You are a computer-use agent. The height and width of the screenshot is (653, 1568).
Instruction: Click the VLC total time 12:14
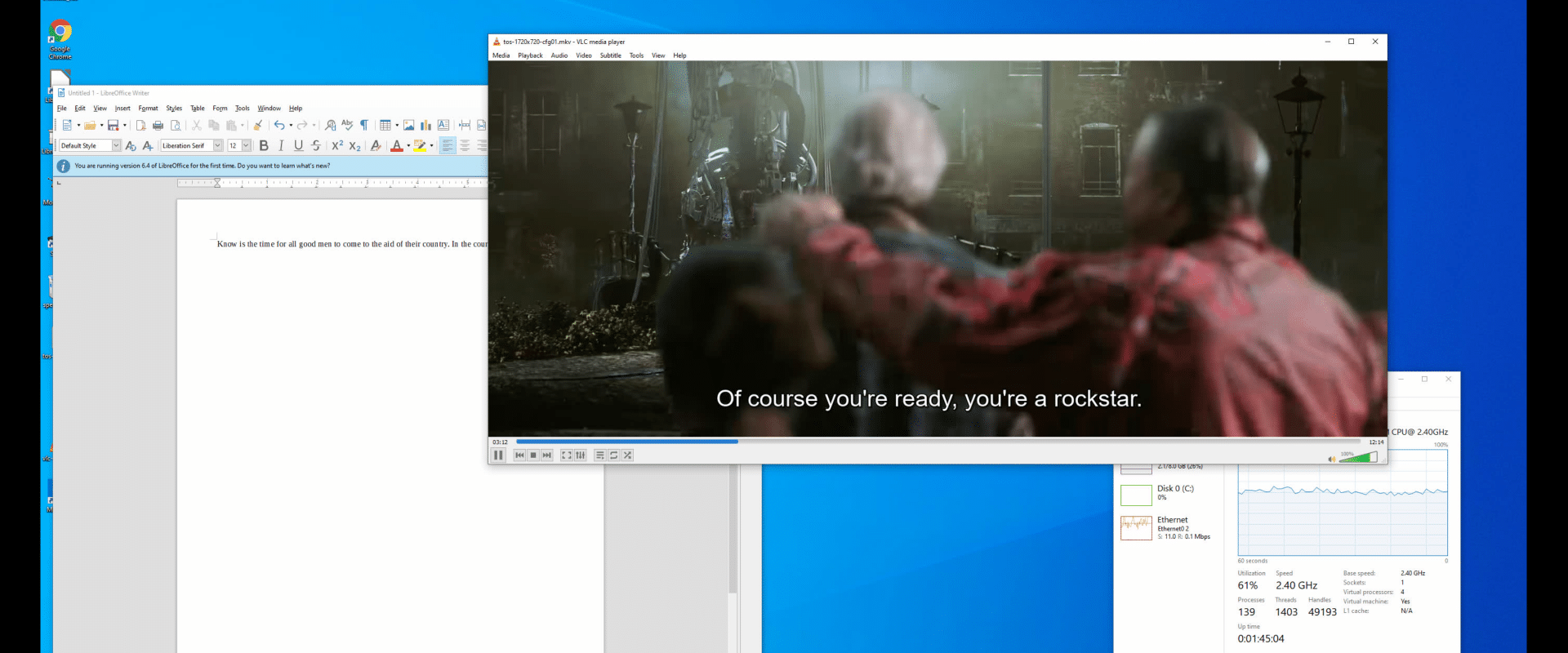tap(1376, 442)
